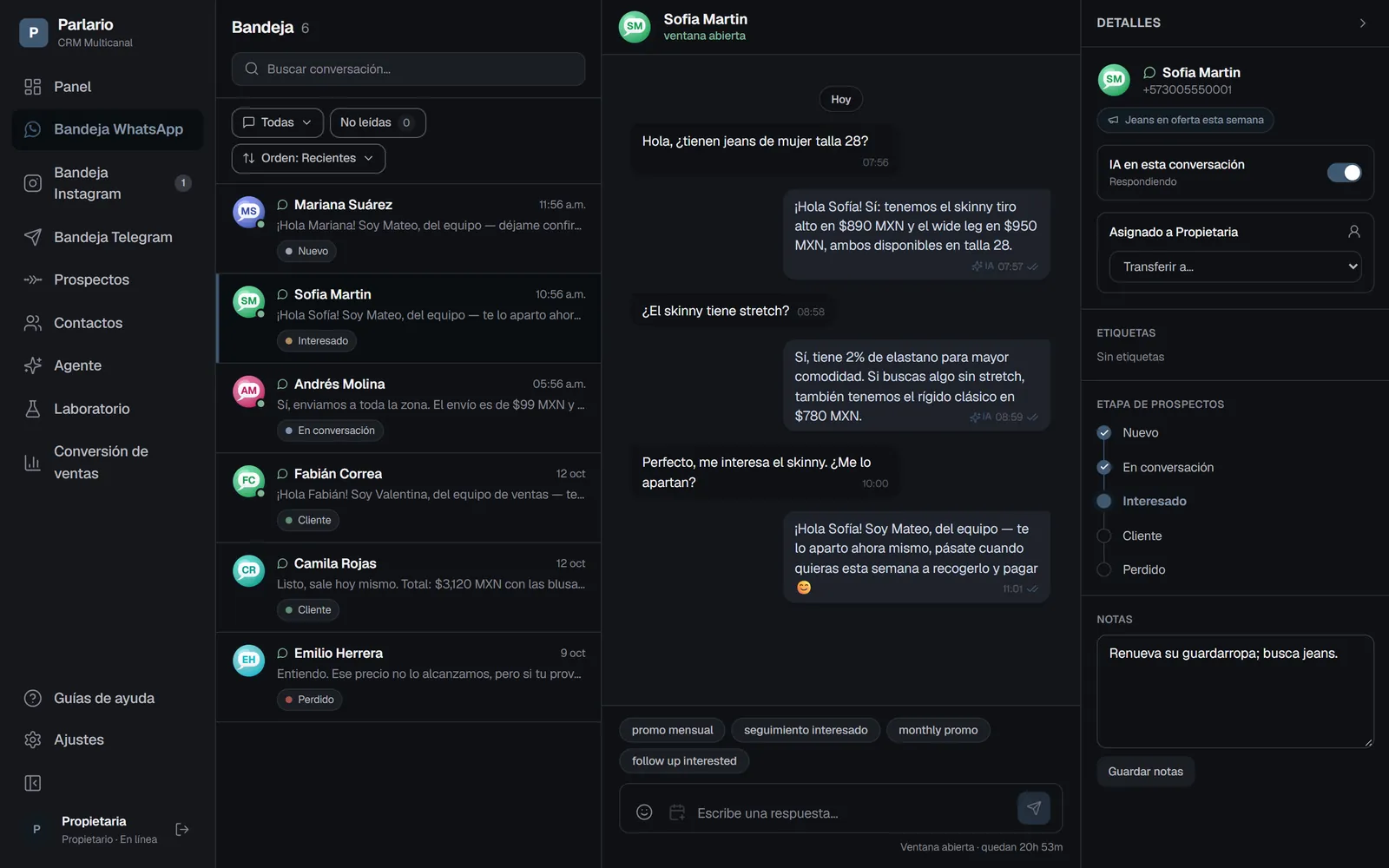
Task: Click the emoji picker icon in reply box
Action: click(x=644, y=812)
